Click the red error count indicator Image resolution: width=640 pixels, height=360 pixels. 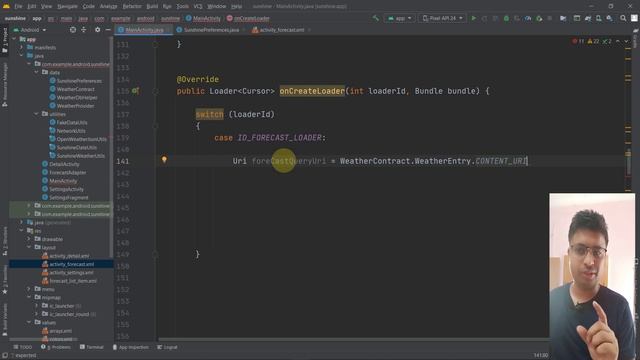click(579, 42)
